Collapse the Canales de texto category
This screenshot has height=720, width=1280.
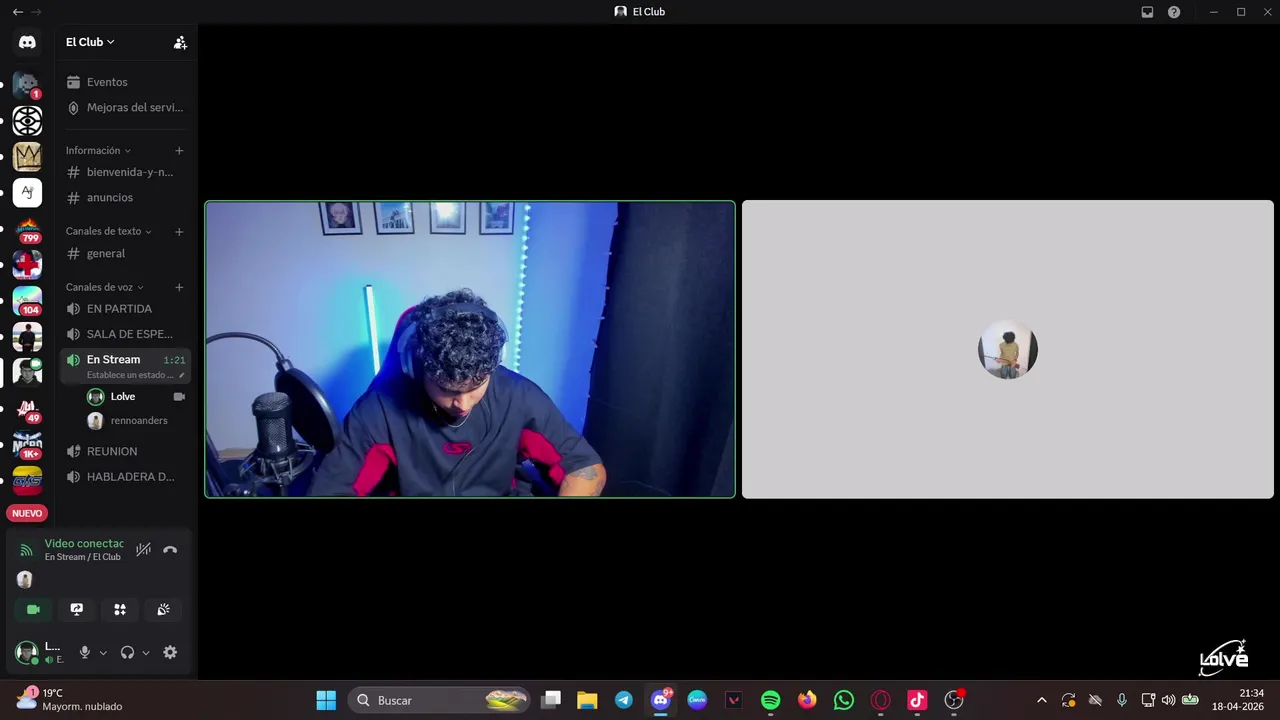[108, 231]
